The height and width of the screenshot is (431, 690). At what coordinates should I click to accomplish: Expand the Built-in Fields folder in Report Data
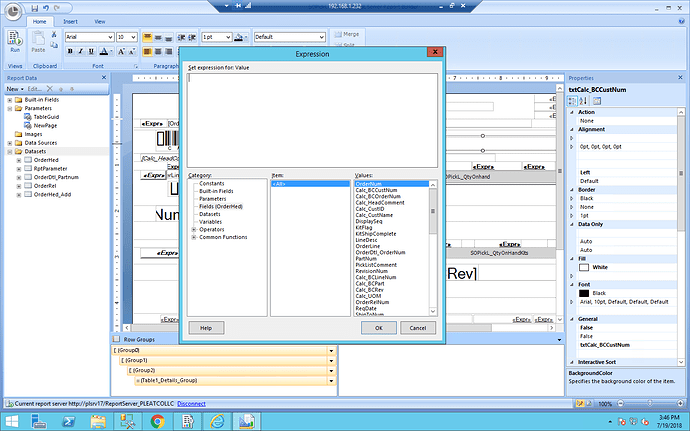10,100
